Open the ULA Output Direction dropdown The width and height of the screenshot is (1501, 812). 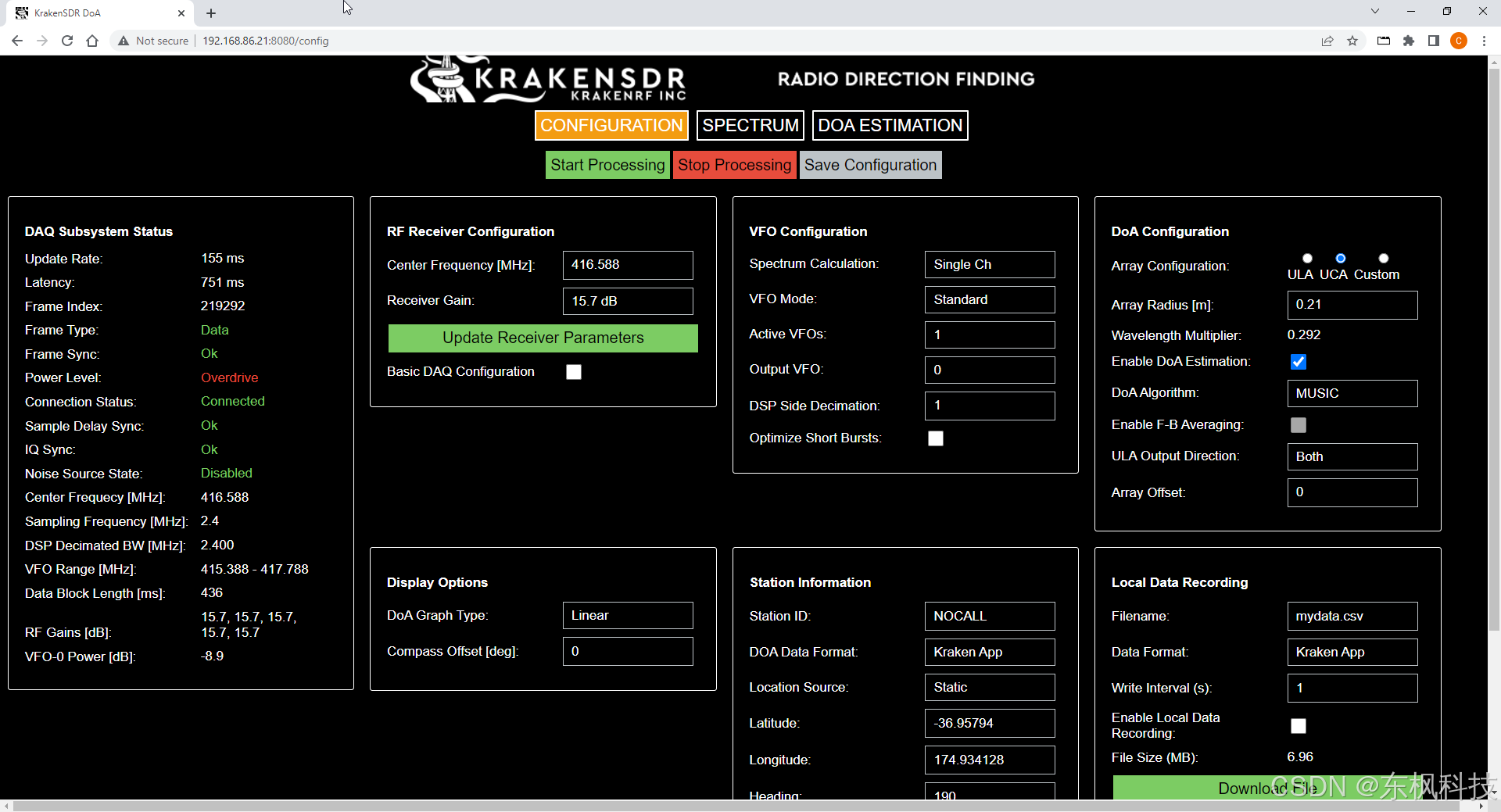point(1352,456)
